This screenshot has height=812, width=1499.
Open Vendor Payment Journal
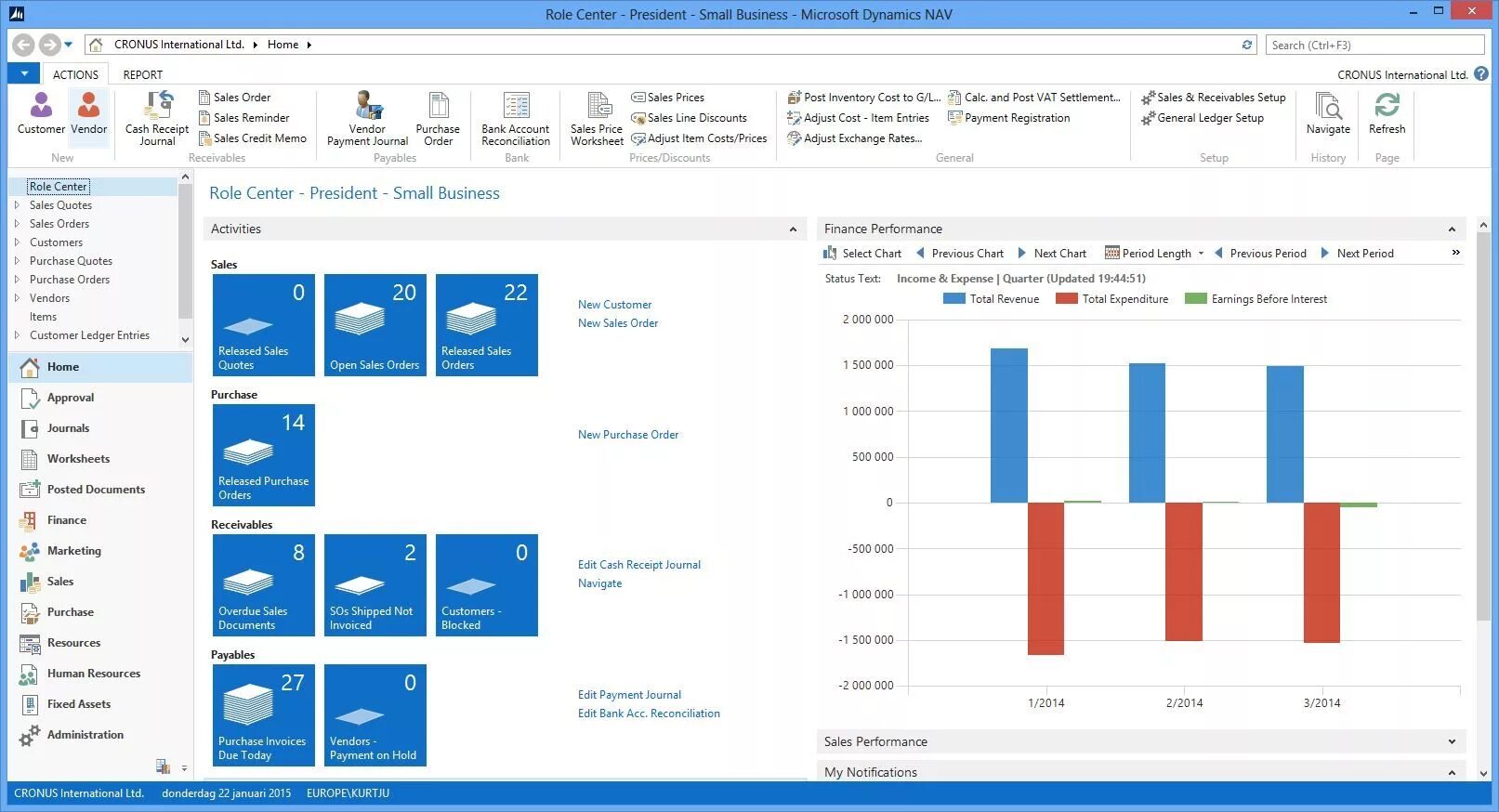coord(367,118)
